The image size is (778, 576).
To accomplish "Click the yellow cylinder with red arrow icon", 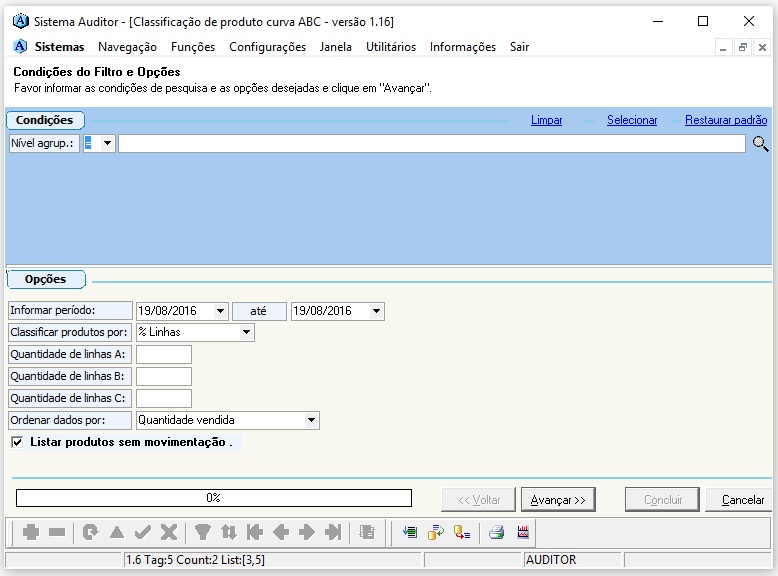I will coord(462,532).
